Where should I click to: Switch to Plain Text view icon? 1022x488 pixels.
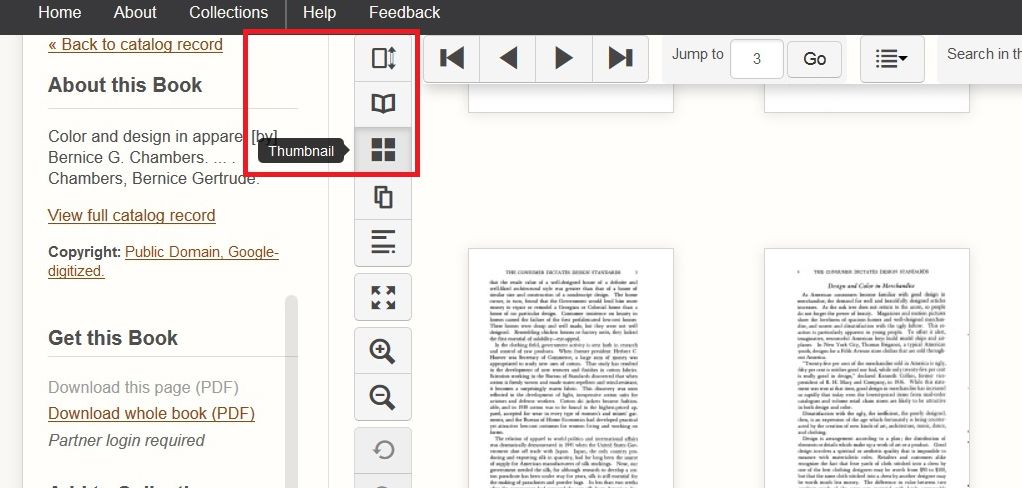[x=383, y=242]
